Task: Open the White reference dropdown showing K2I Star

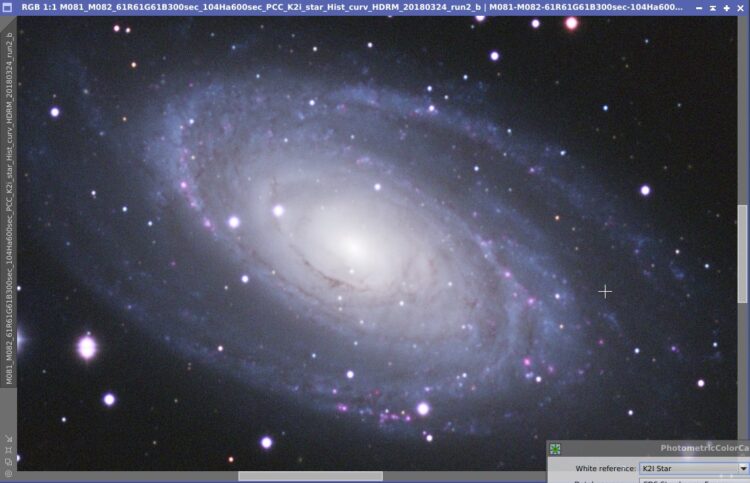Action: pos(694,468)
